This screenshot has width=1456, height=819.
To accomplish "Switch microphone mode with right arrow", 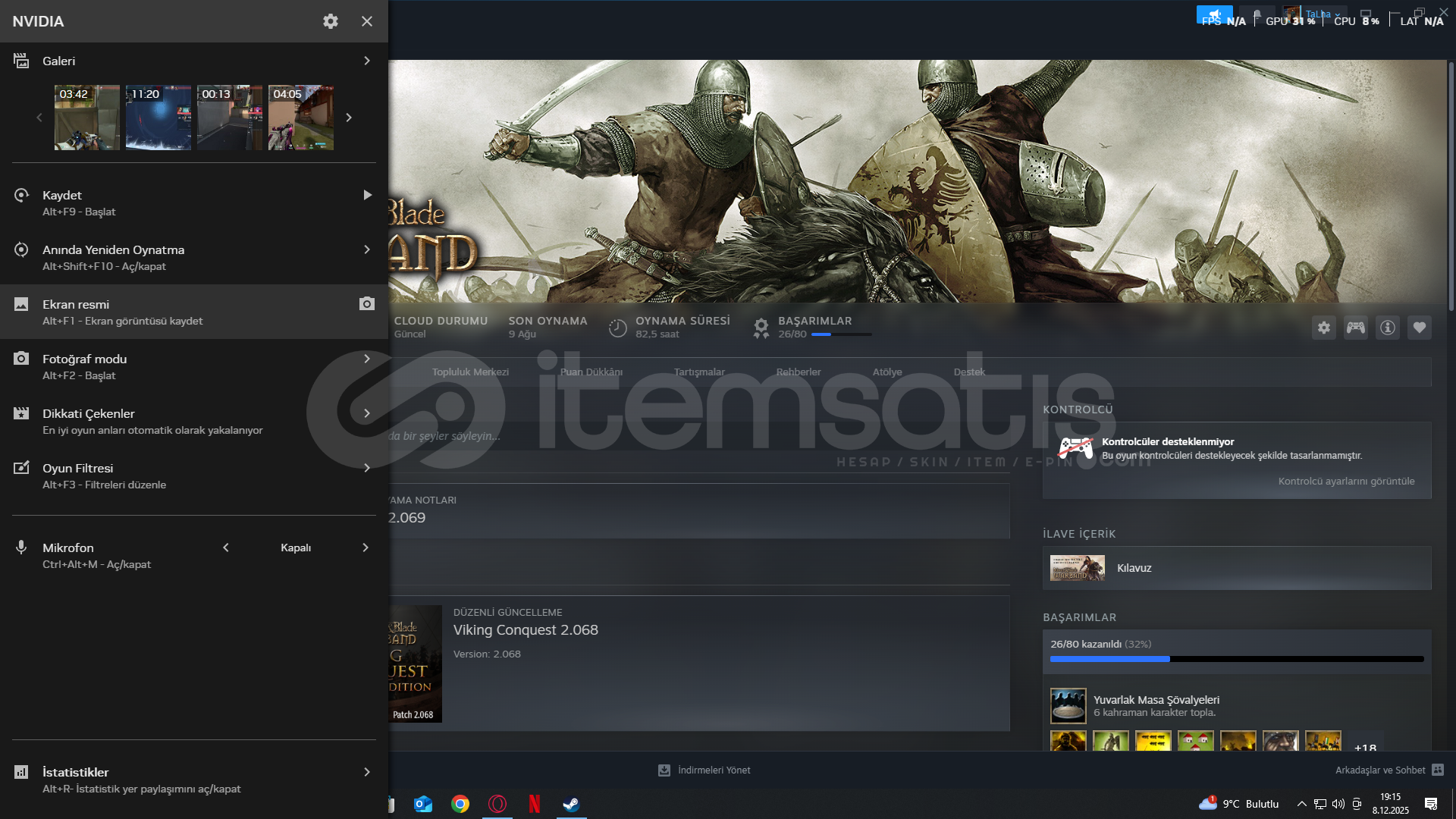I will pos(366,548).
